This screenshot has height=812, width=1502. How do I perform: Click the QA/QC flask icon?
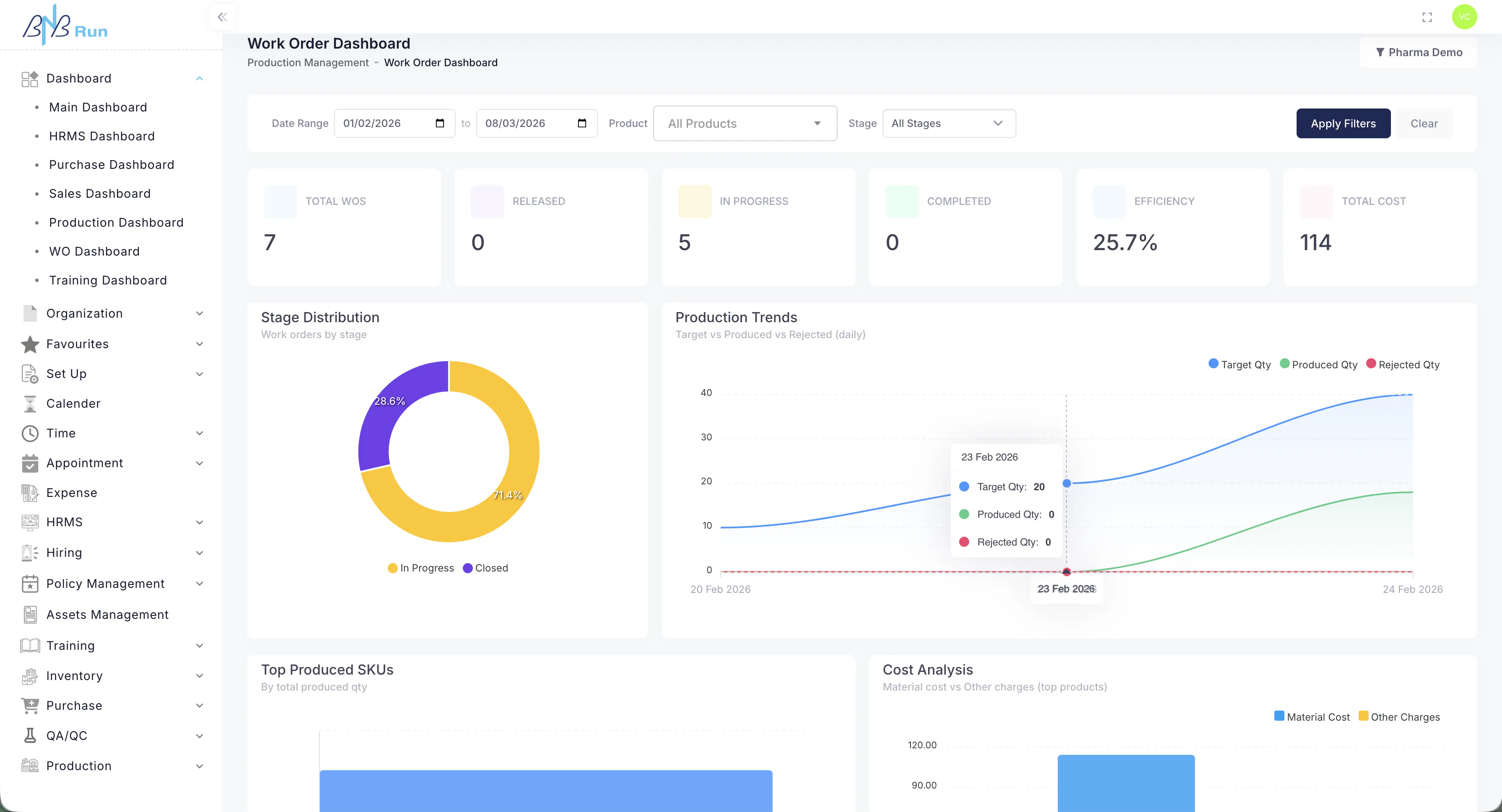30,736
